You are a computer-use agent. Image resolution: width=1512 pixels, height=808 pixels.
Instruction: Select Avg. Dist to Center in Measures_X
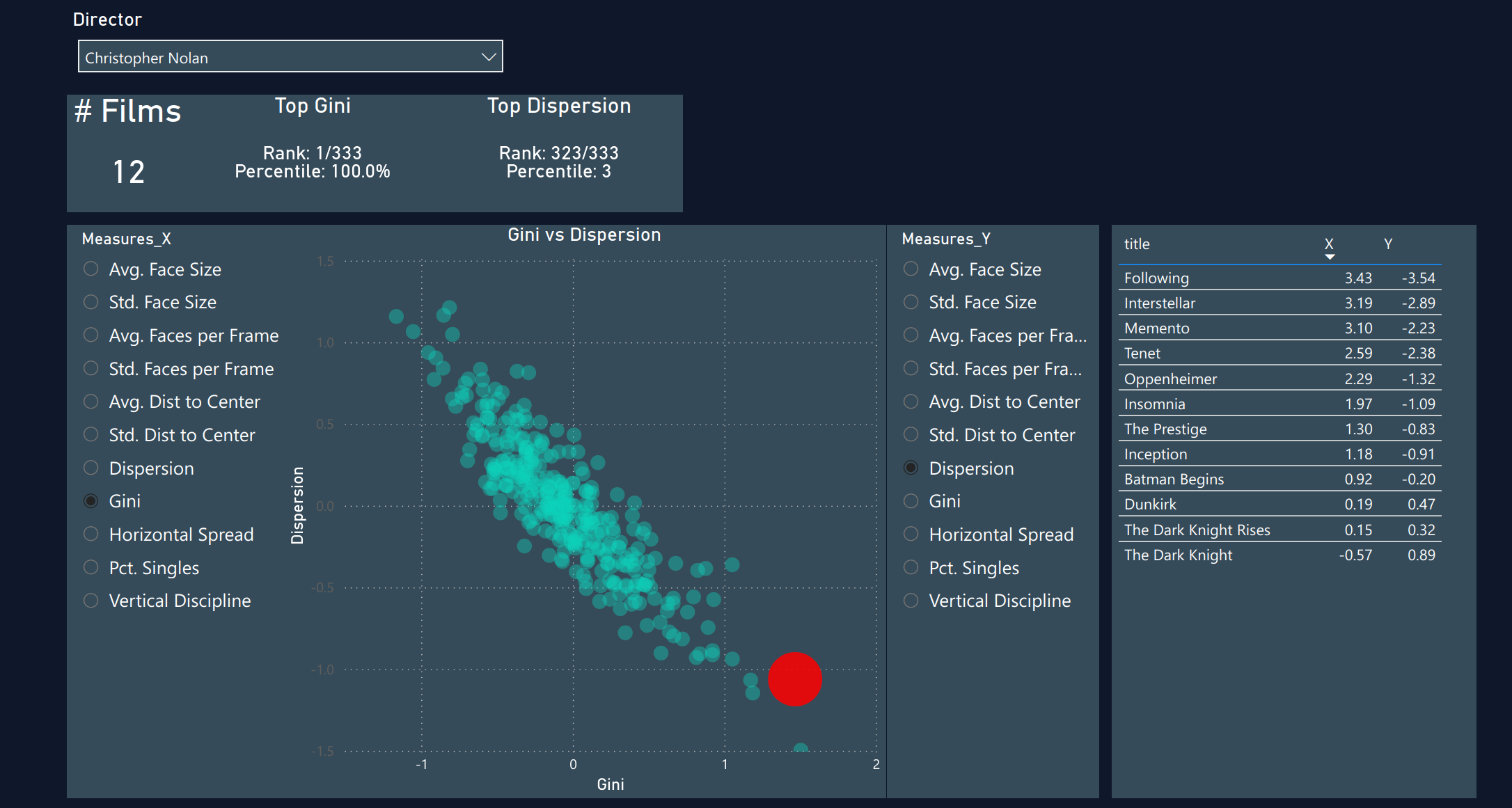[90, 402]
